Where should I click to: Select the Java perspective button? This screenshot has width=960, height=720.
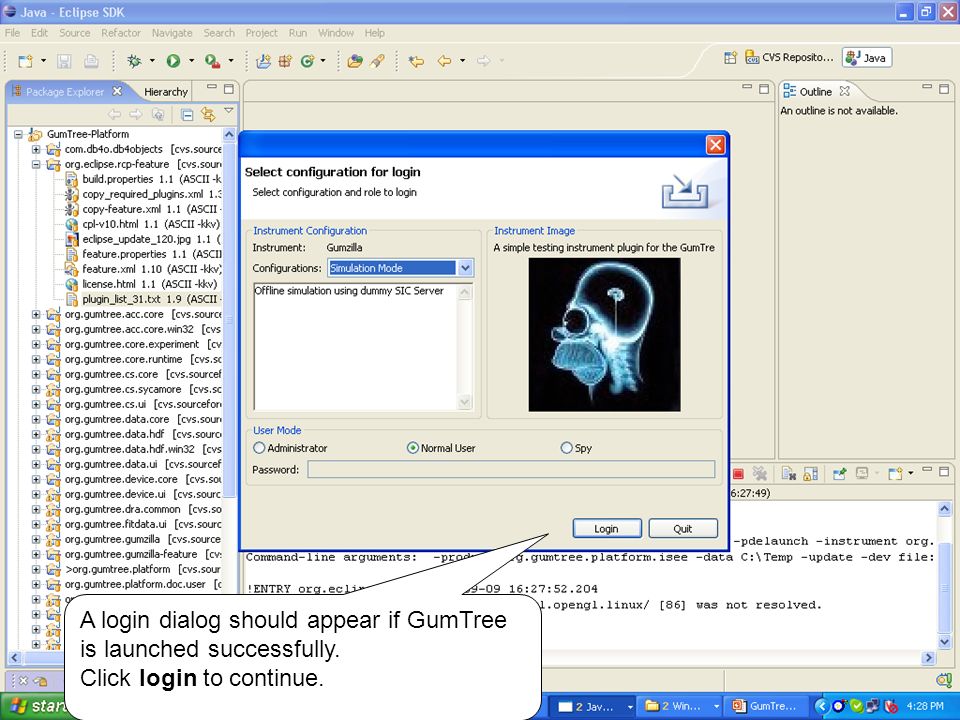[x=866, y=58]
